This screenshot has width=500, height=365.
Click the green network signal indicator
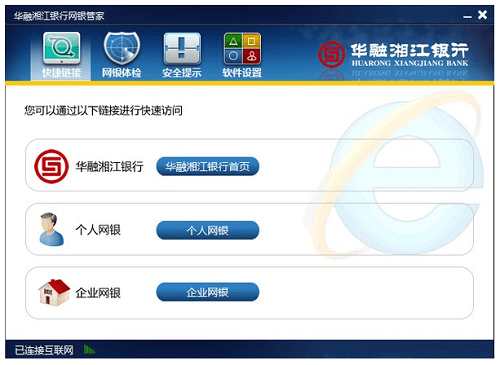pos(89,349)
